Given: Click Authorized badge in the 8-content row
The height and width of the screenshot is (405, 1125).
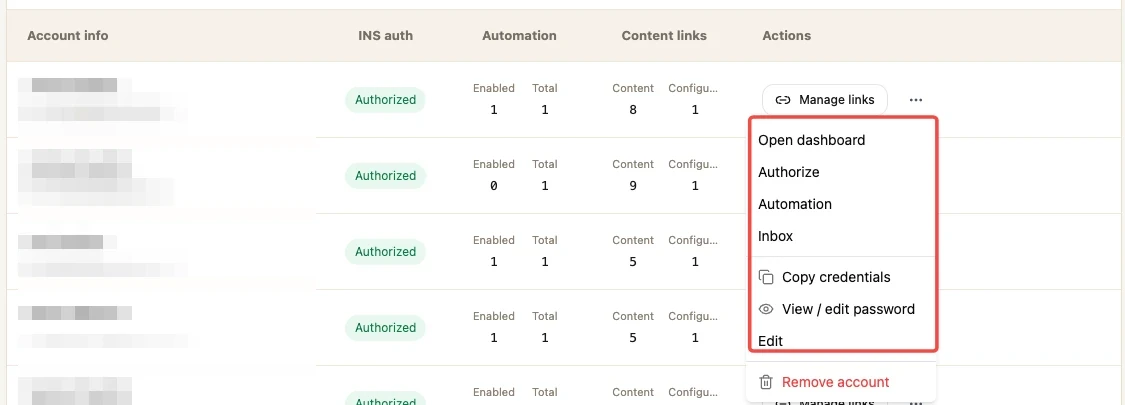Looking at the screenshot, I should (385, 100).
